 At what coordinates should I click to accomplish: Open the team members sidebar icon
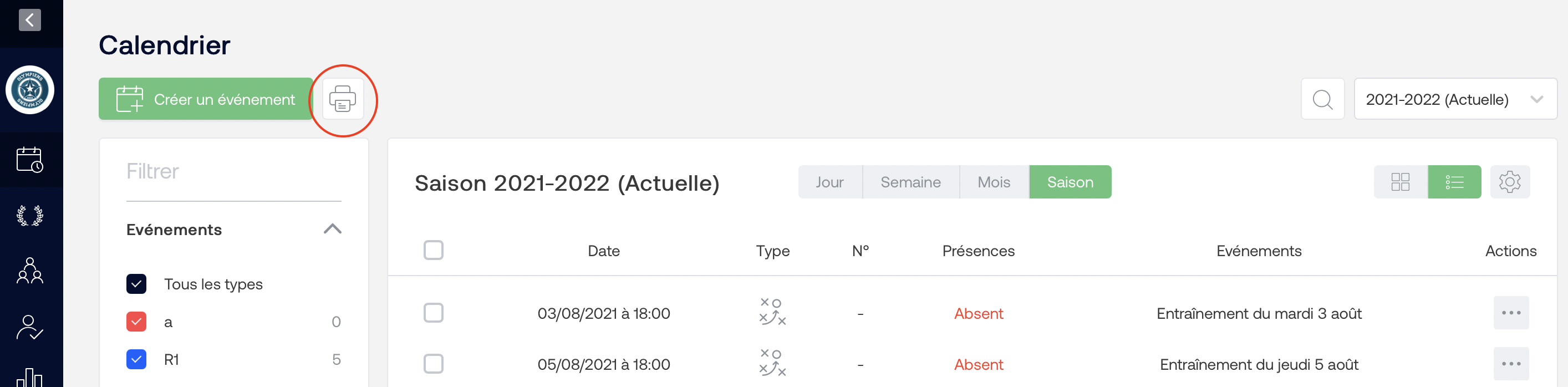30,271
